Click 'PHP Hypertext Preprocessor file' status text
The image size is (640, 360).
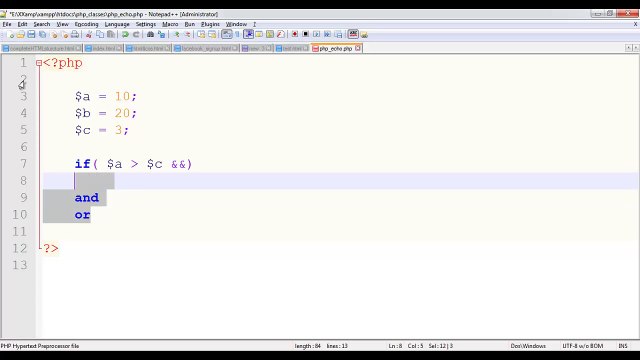pyautogui.click(x=40, y=346)
